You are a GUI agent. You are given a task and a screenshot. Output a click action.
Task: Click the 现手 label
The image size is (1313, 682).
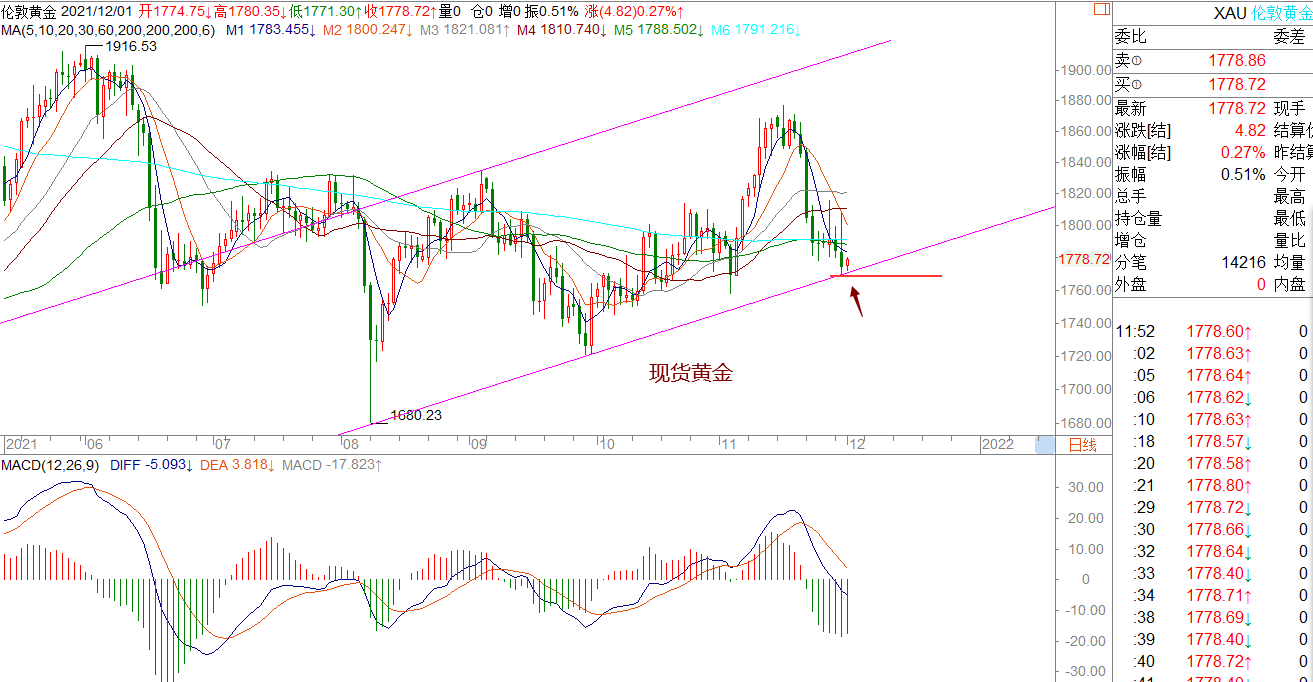click(x=1289, y=108)
